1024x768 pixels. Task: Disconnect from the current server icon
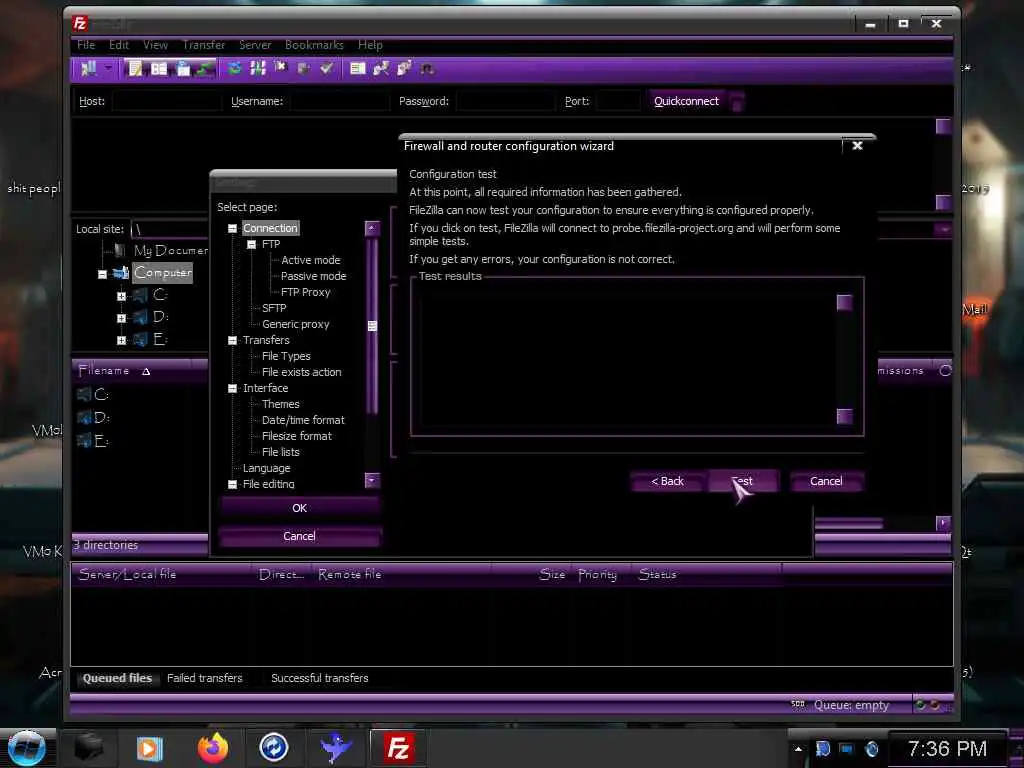[x=304, y=68]
